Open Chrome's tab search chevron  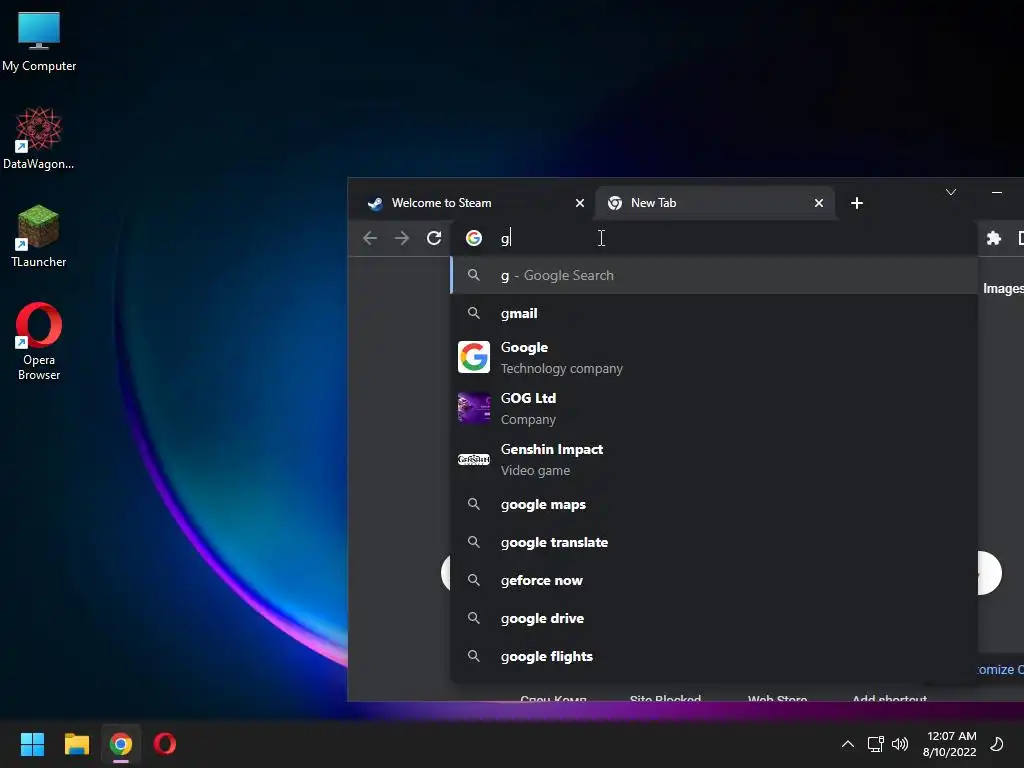tap(951, 192)
